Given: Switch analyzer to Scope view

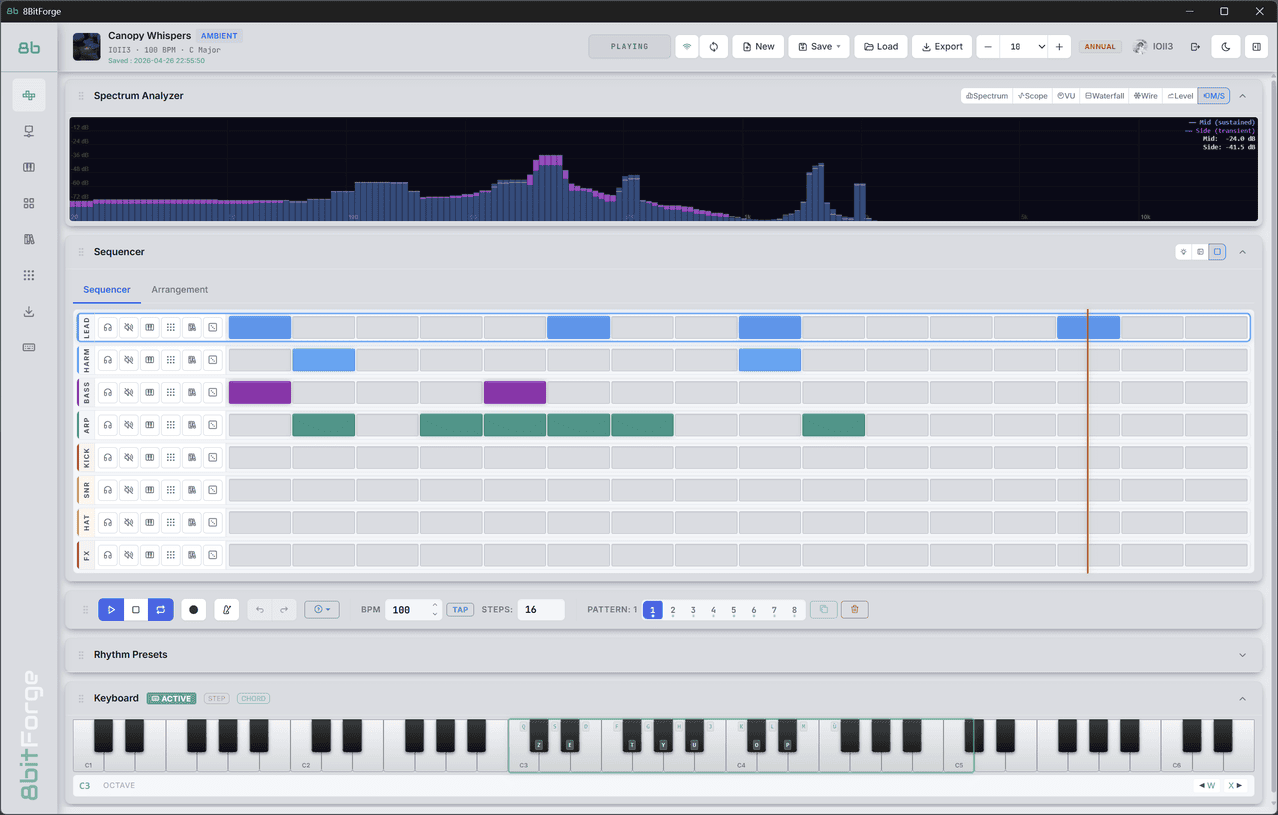Looking at the screenshot, I should [1033, 96].
